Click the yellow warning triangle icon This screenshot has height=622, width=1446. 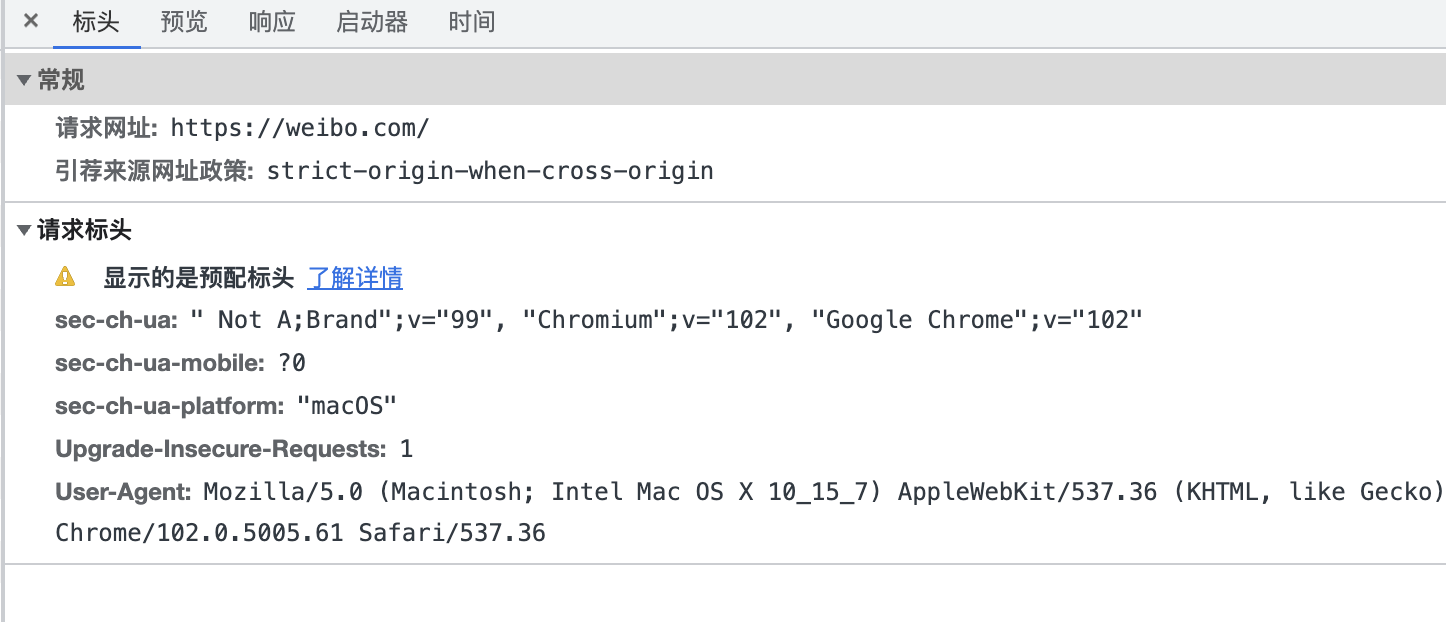pos(65,277)
